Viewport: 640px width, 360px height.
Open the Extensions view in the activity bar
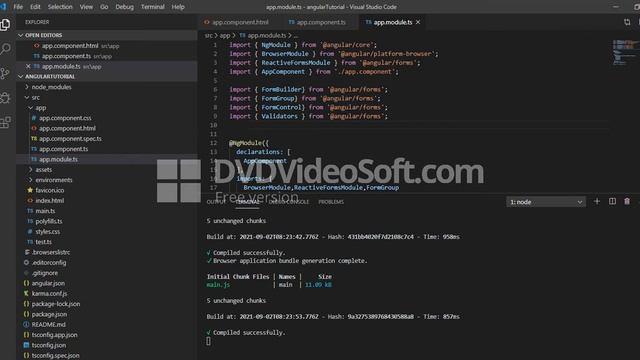(5, 122)
